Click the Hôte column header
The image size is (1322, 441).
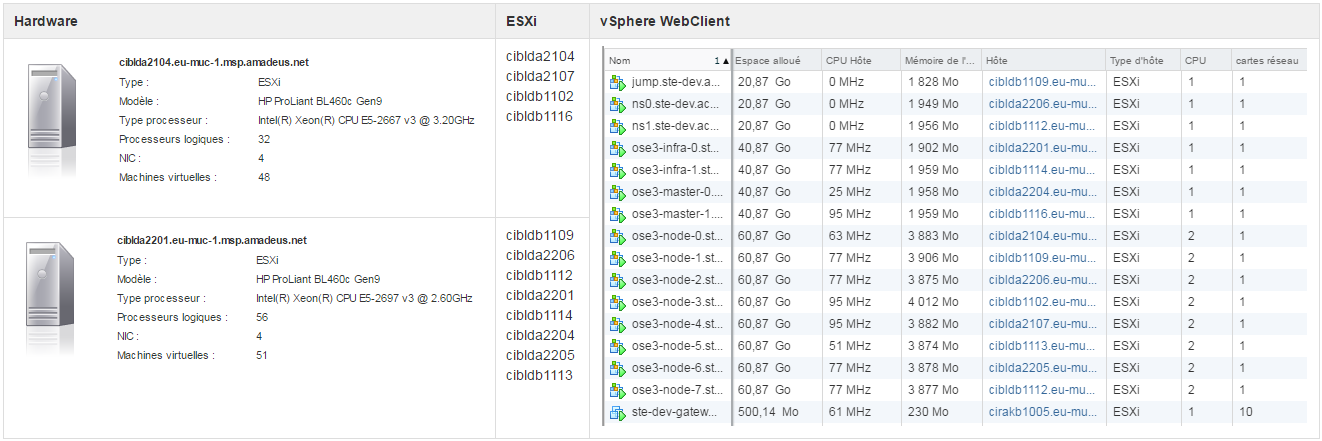click(x=1043, y=60)
